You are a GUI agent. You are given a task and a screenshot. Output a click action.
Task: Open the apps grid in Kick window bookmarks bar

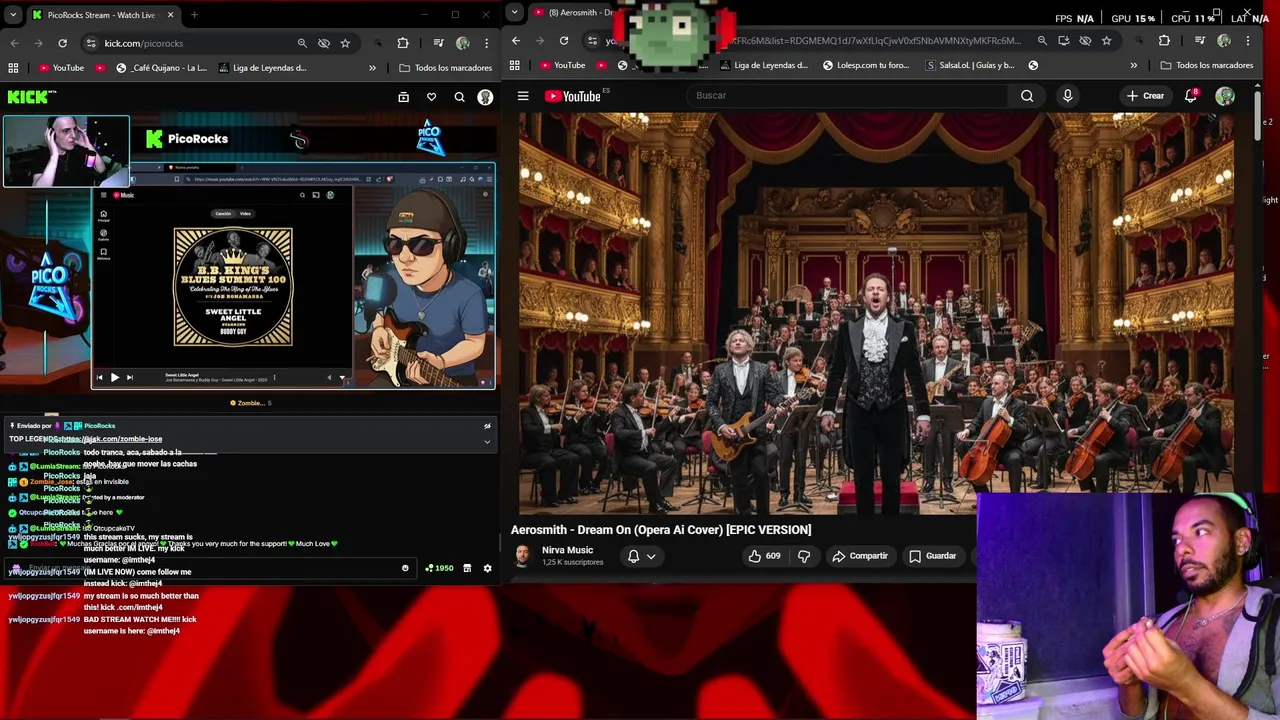pos(13,68)
